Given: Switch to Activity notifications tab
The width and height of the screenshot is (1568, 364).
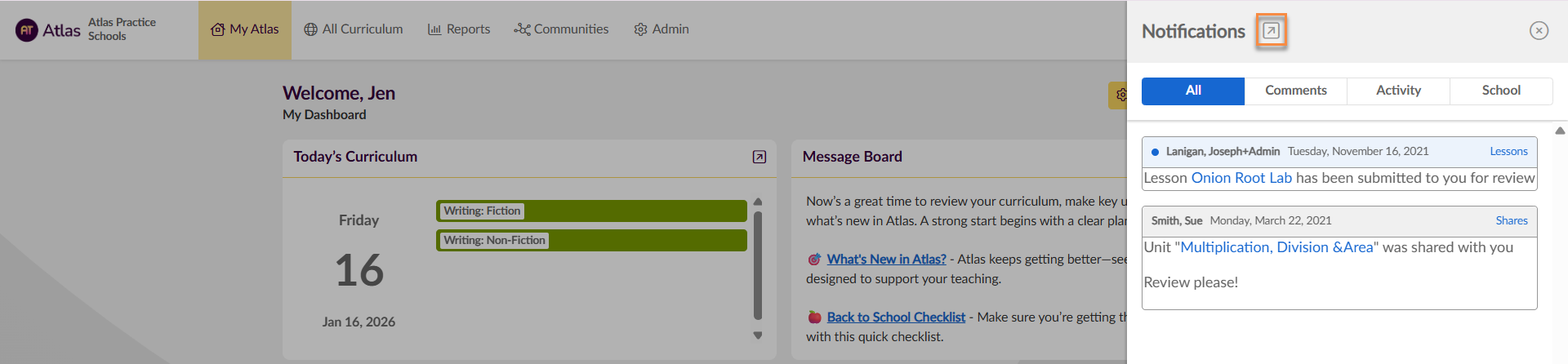Looking at the screenshot, I should point(1398,91).
